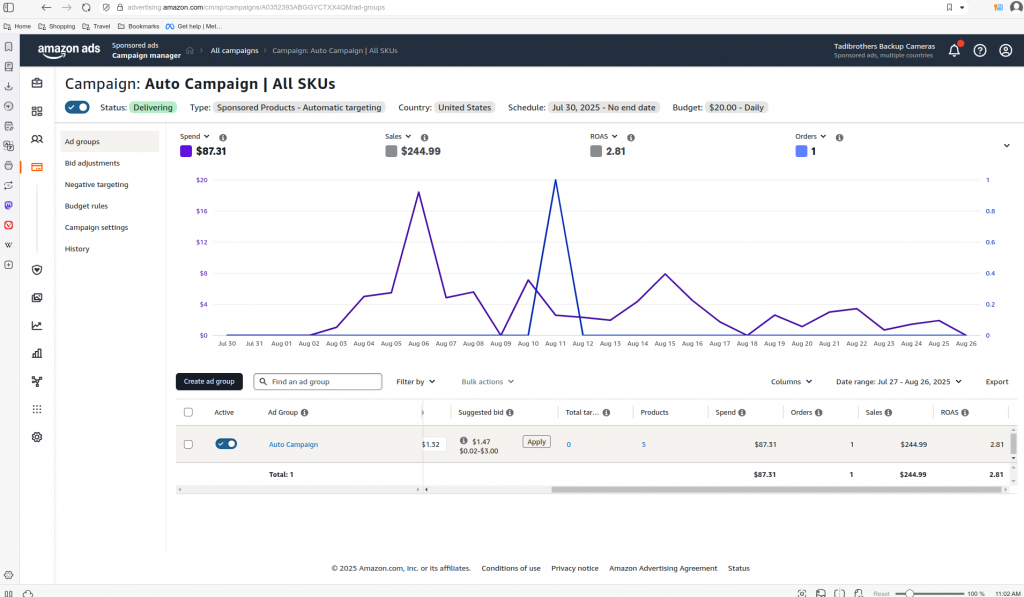1024x597 pixels.
Task: Export the ad group table
Action: pyautogui.click(x=997, y=381)
